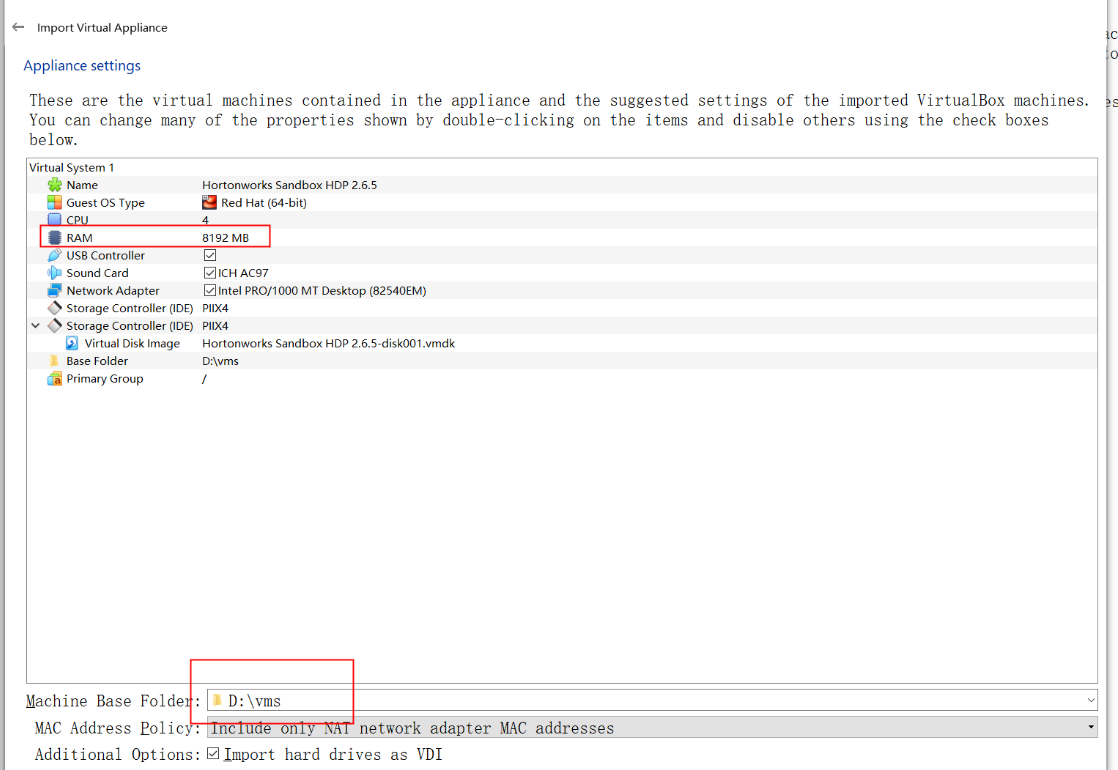Click the disk001.vmdk file name value
Screen dimensions: 1118x770
[328, 343]
